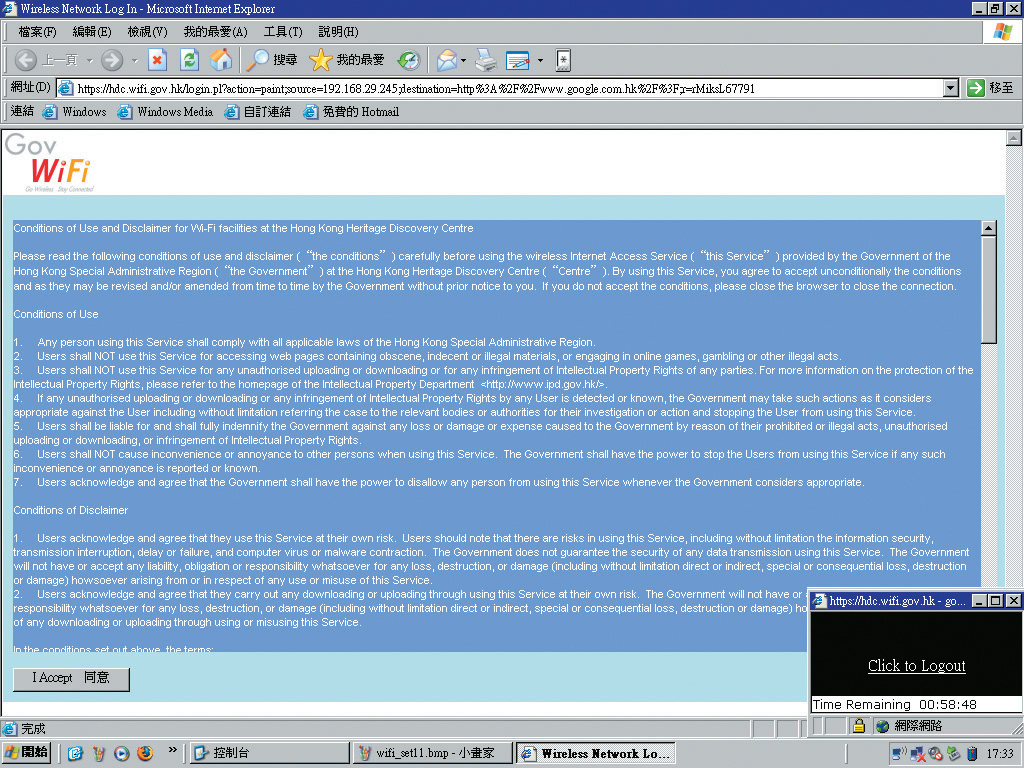Expand the quick launch overflow chevron
This screenshot has height=768, width=1024.
click(x=172, y=750)
